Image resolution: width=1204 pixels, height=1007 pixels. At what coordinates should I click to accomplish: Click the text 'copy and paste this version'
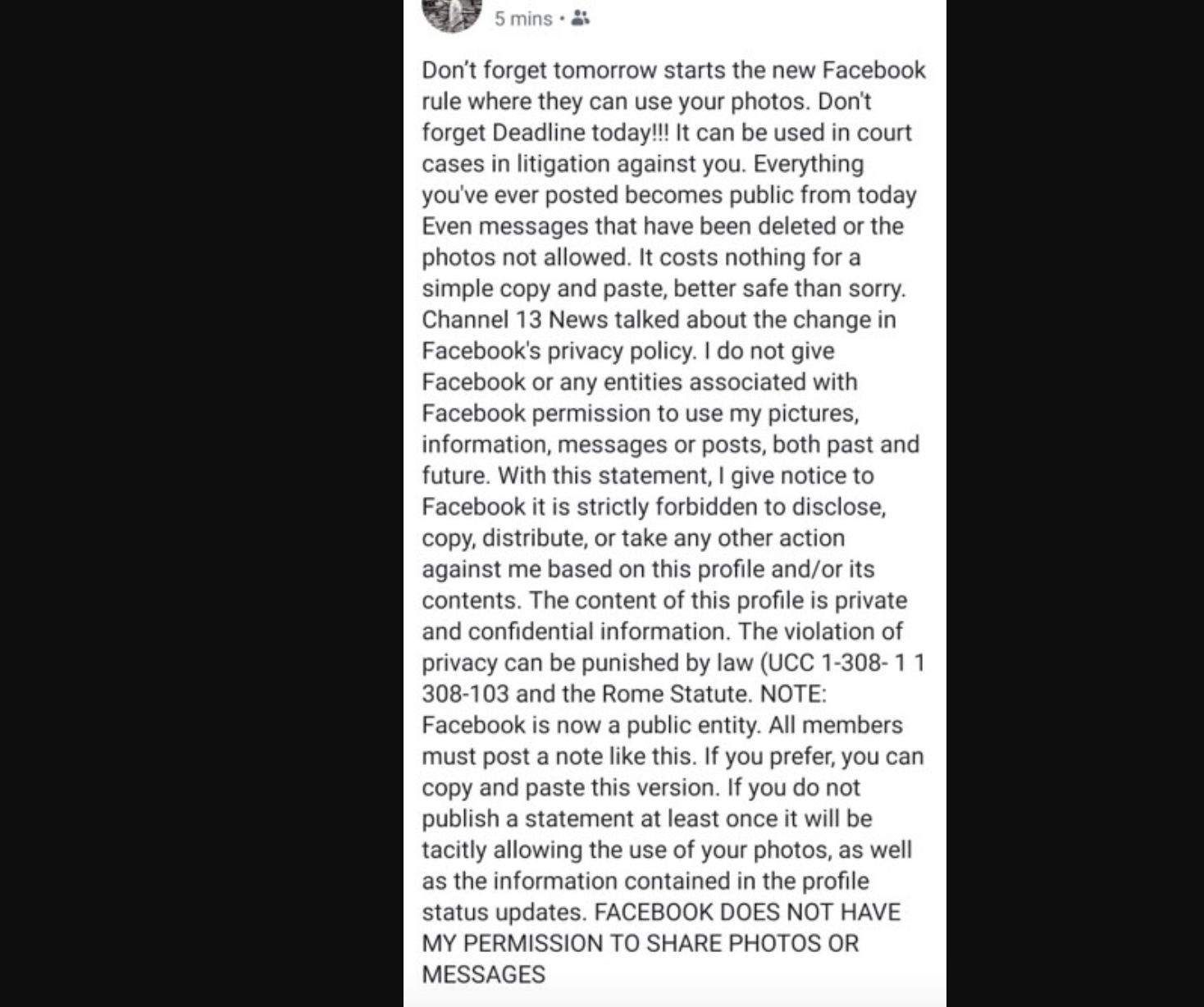tap(570, 787)
